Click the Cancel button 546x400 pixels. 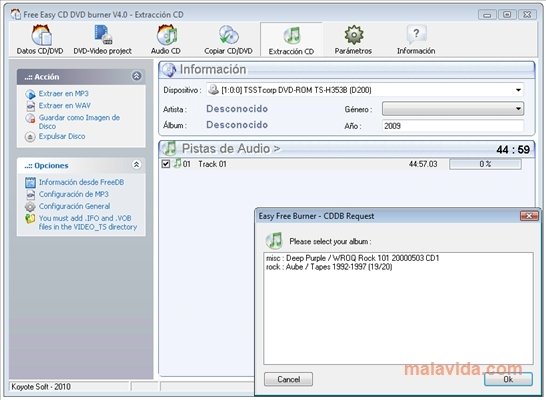[288, 379]
